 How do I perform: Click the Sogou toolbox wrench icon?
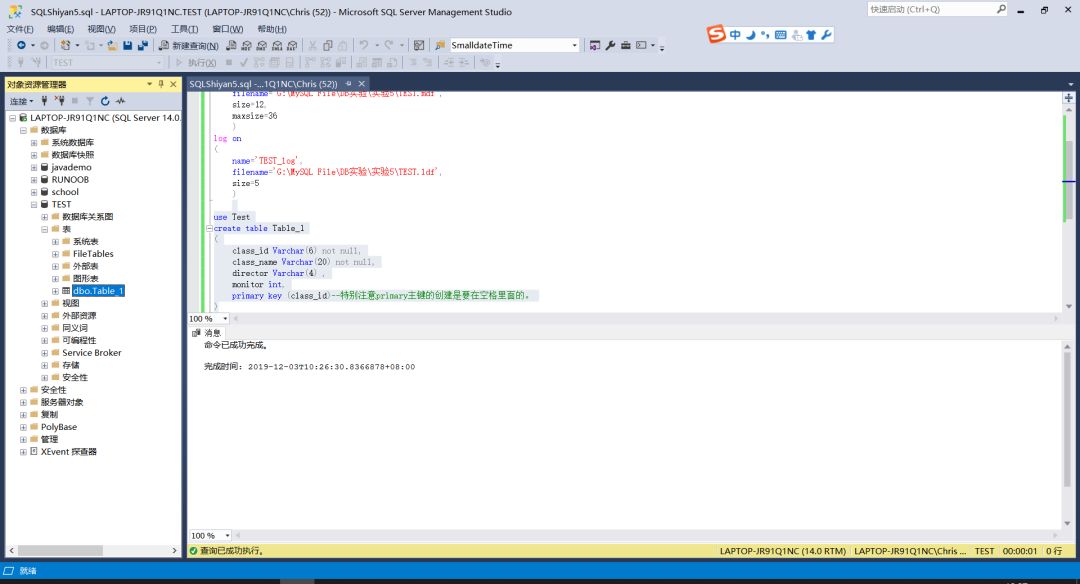coord(826,34)
